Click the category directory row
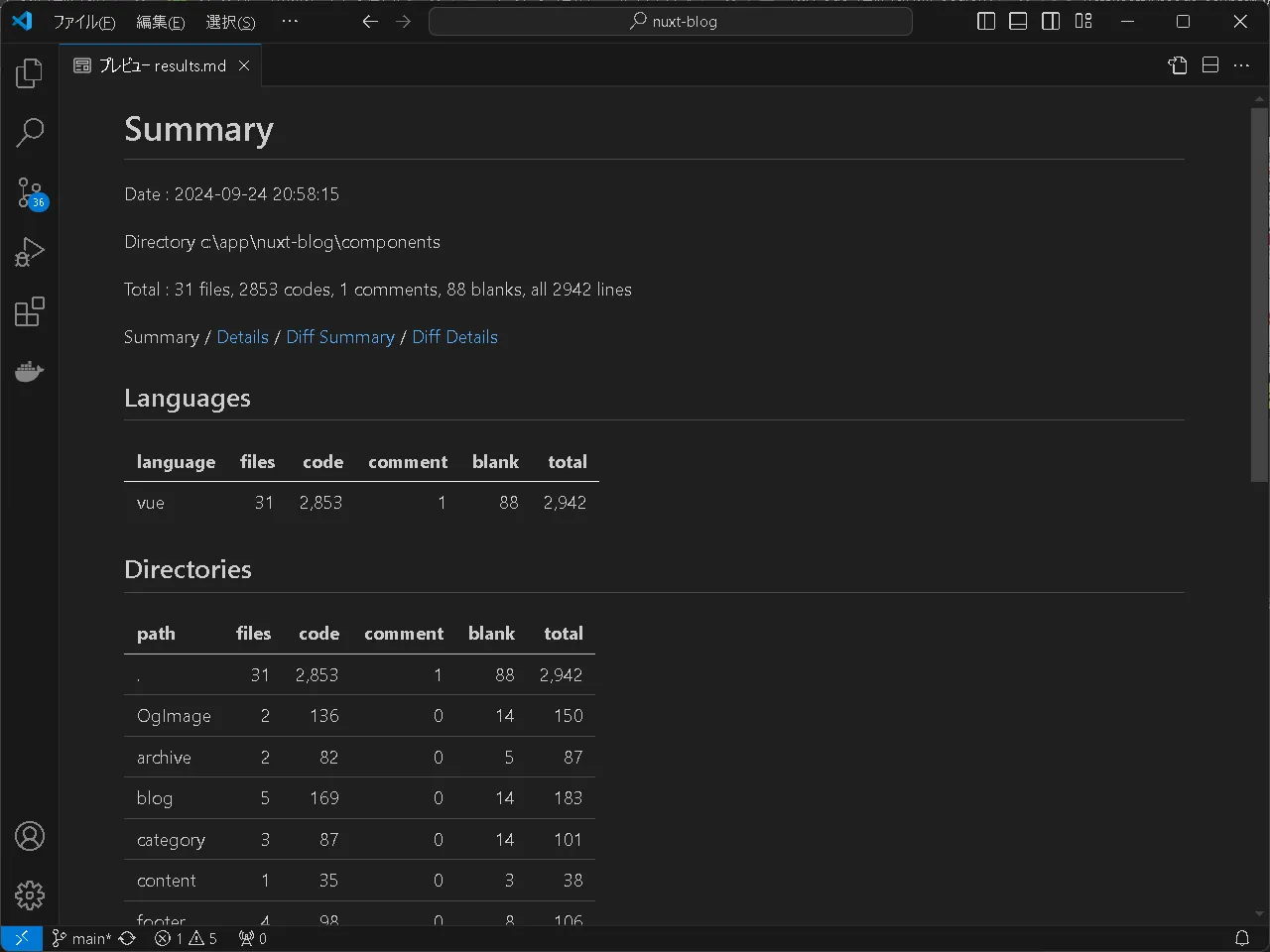 pyautogui.click(x=359, y=840)
